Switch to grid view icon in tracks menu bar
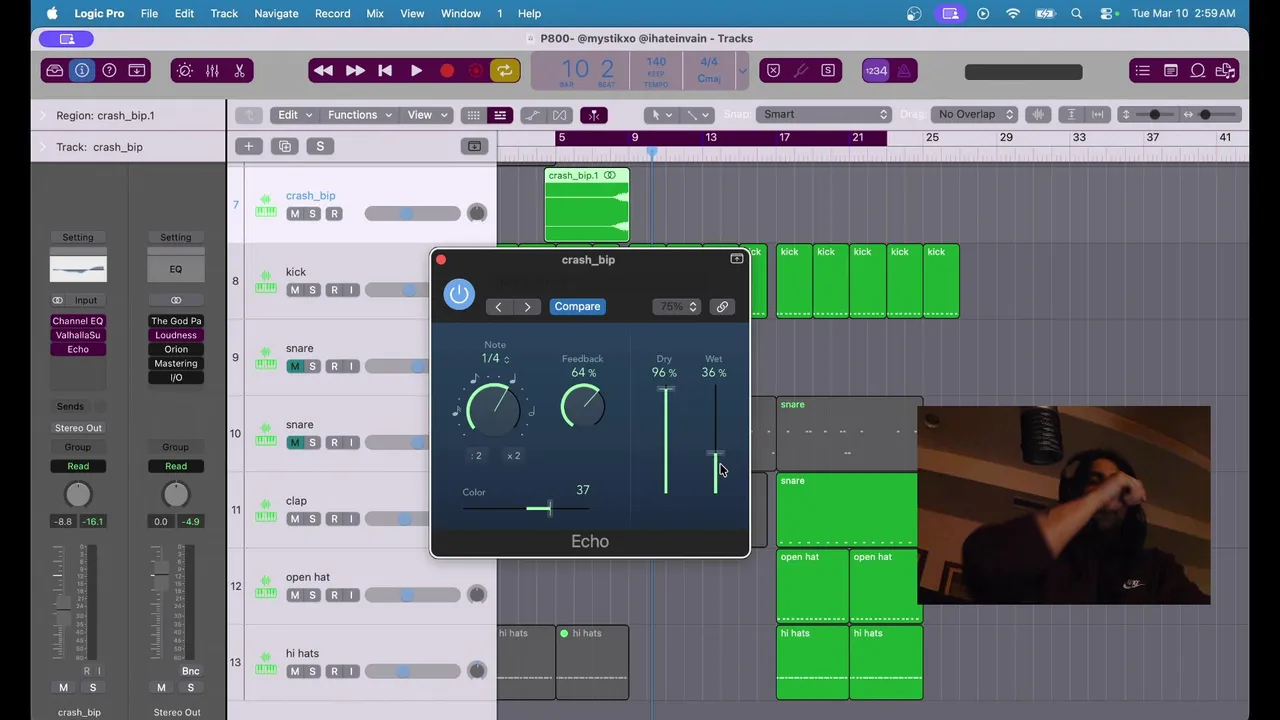The height and width of the screenshot is (720, 1280). [x=473, y=115]
